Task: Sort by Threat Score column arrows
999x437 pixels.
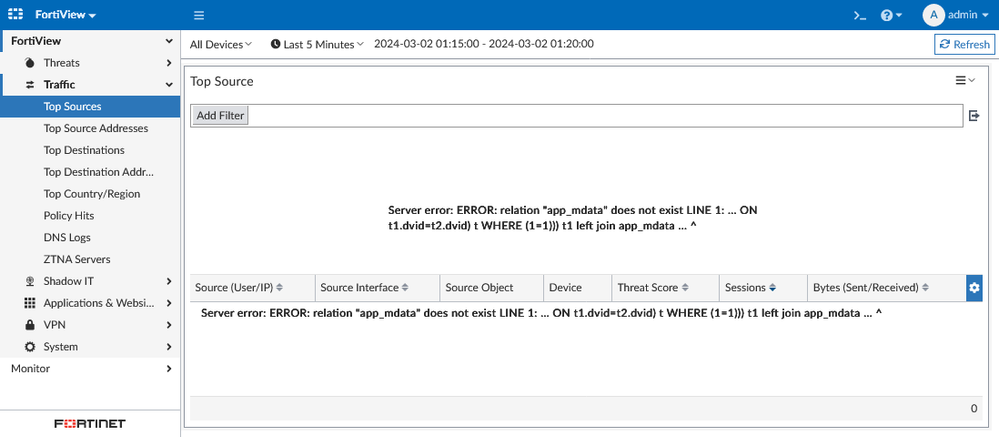Action: pos(685,288)
